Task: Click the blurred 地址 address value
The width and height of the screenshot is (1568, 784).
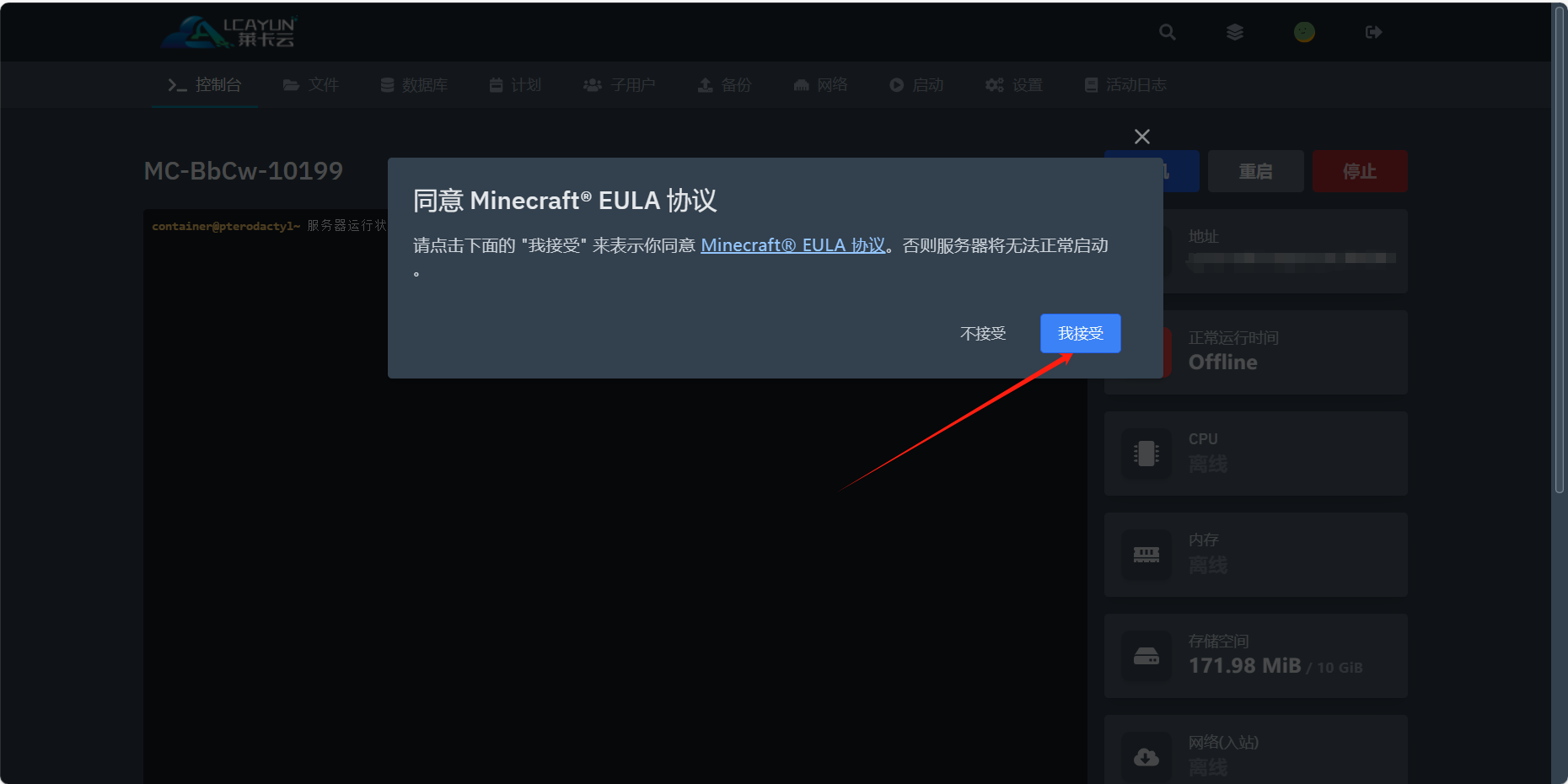Action: 1291,259
